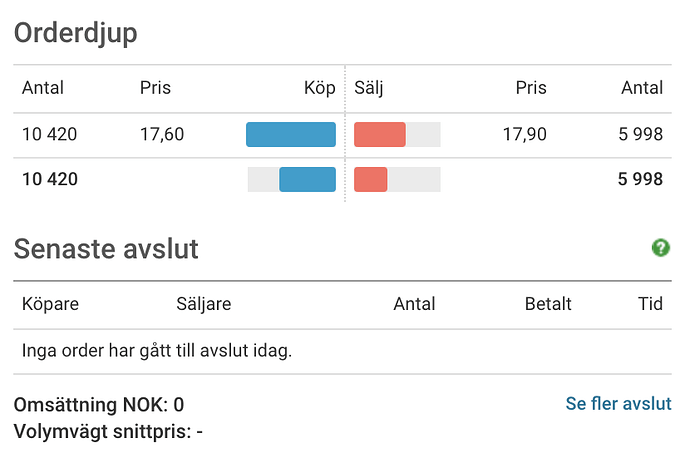The height and width of the screenshot is (463, 690).
Task: Click the Betalt column header
Action: click(x=548, y=304)
